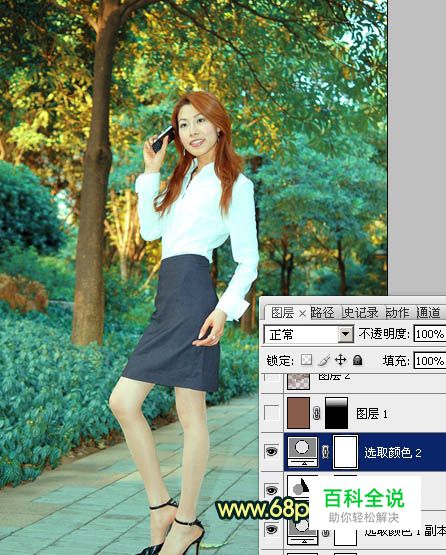Viewport: 446px width, 555px height.
Task: Lock transparent pixels icon in Layers panel
Action: 306,360
